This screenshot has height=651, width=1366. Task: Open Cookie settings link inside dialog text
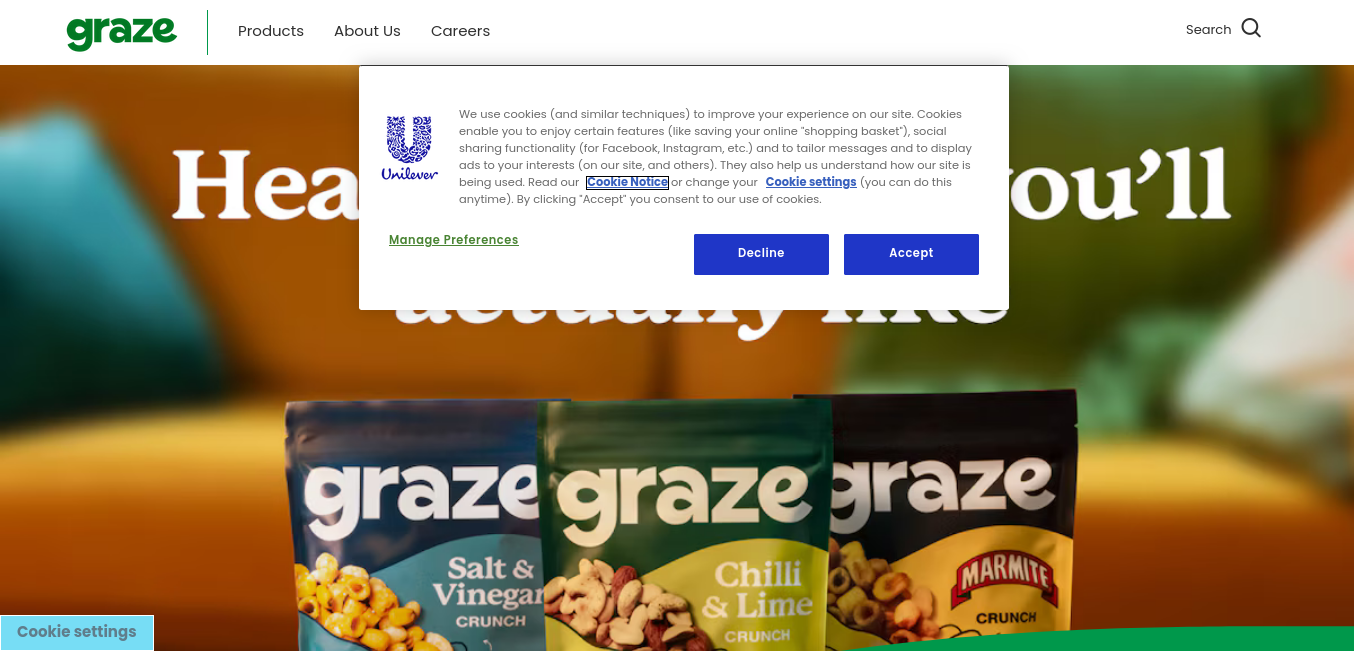point(811,182)
